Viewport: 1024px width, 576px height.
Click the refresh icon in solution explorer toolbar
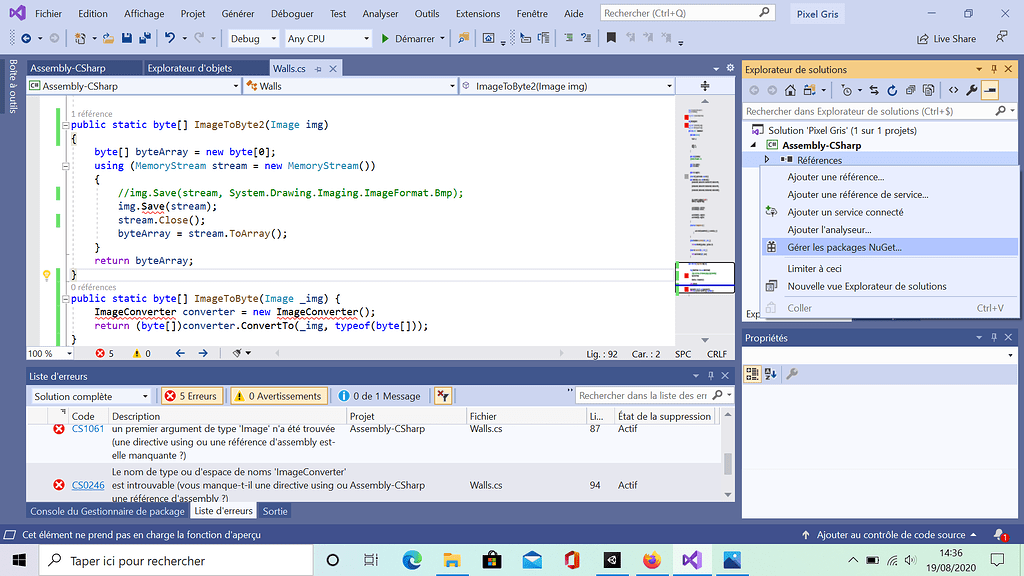coord(893,90)
